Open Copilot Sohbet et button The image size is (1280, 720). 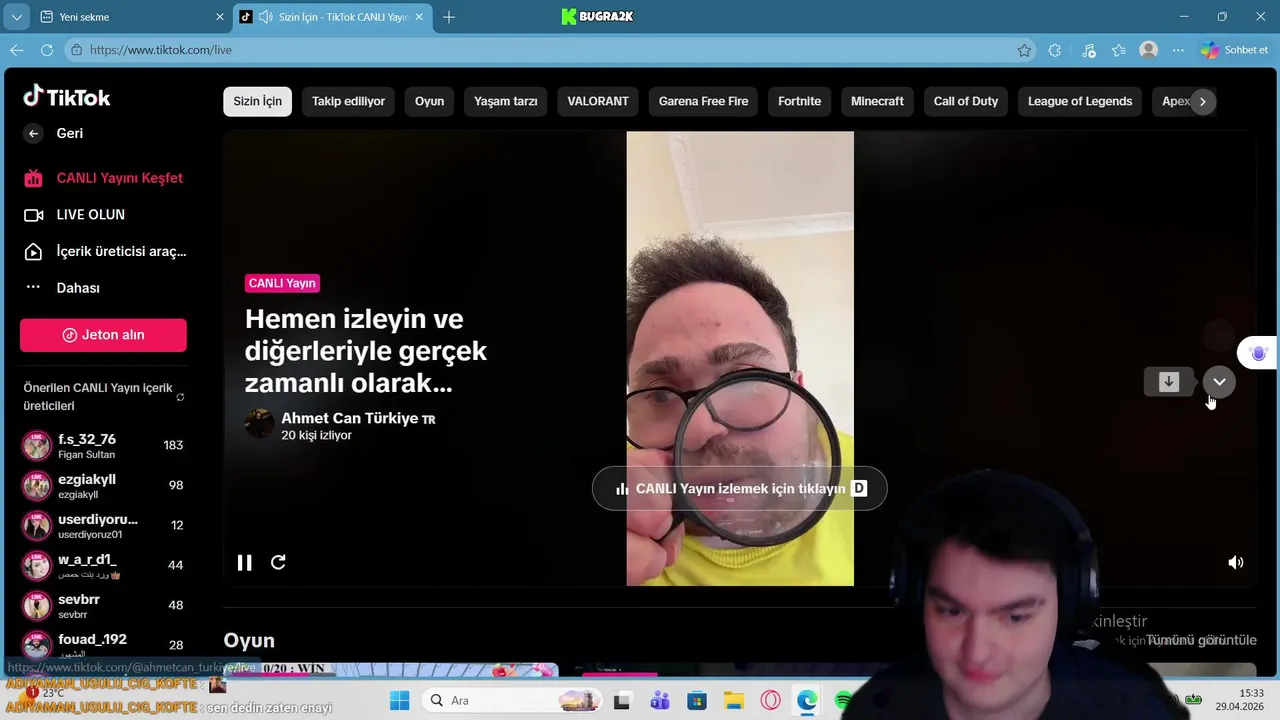[x=1236, y=50]
